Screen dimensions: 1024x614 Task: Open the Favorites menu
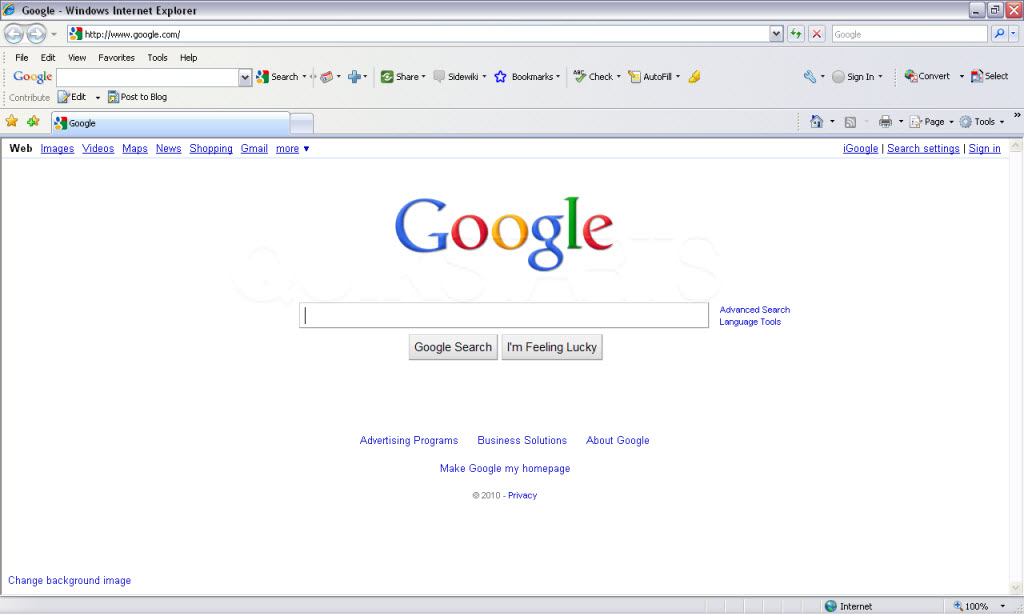pos(116,57)
